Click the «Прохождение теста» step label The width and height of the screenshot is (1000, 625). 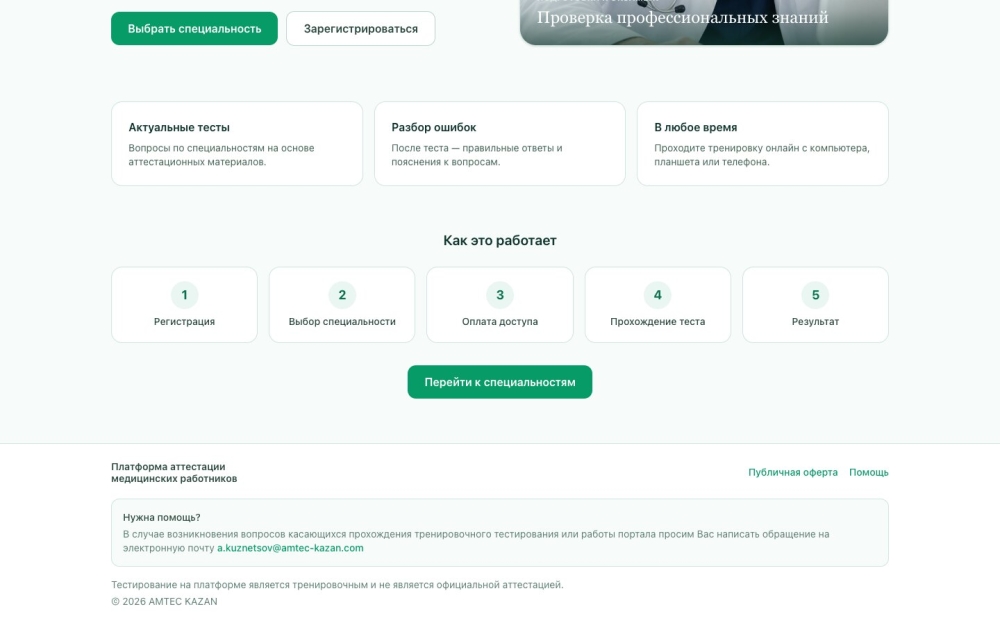click(658, 321)
